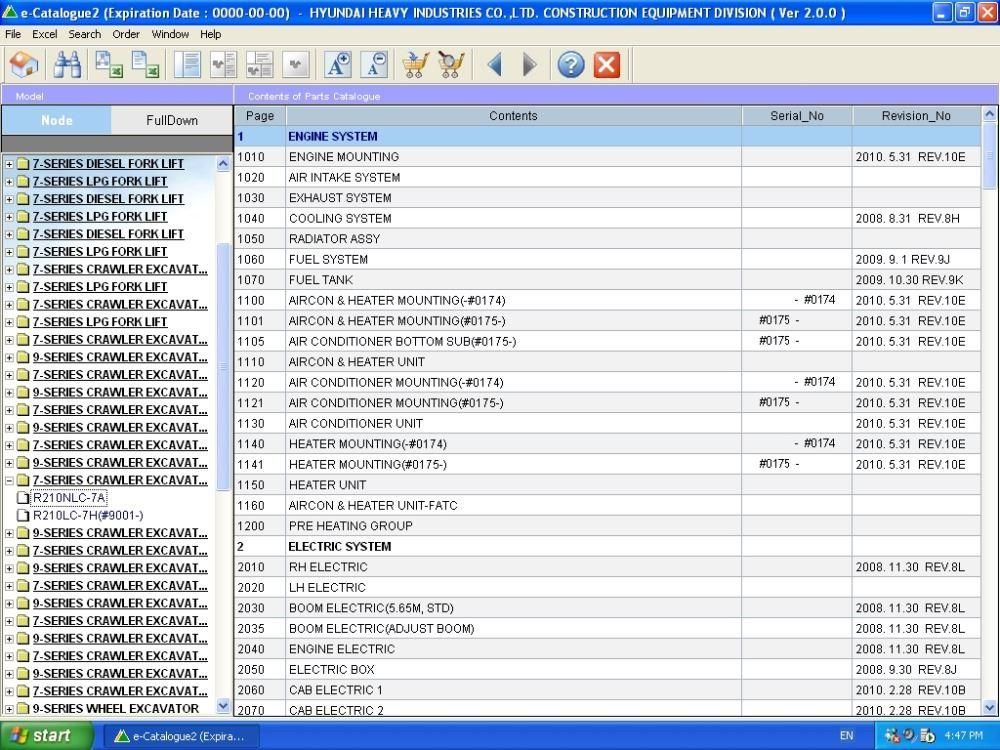Expand the 9-SERIES WHEEL EXCAVATOR node
The image size is (1000, 750).
click(x=10, y=709)
